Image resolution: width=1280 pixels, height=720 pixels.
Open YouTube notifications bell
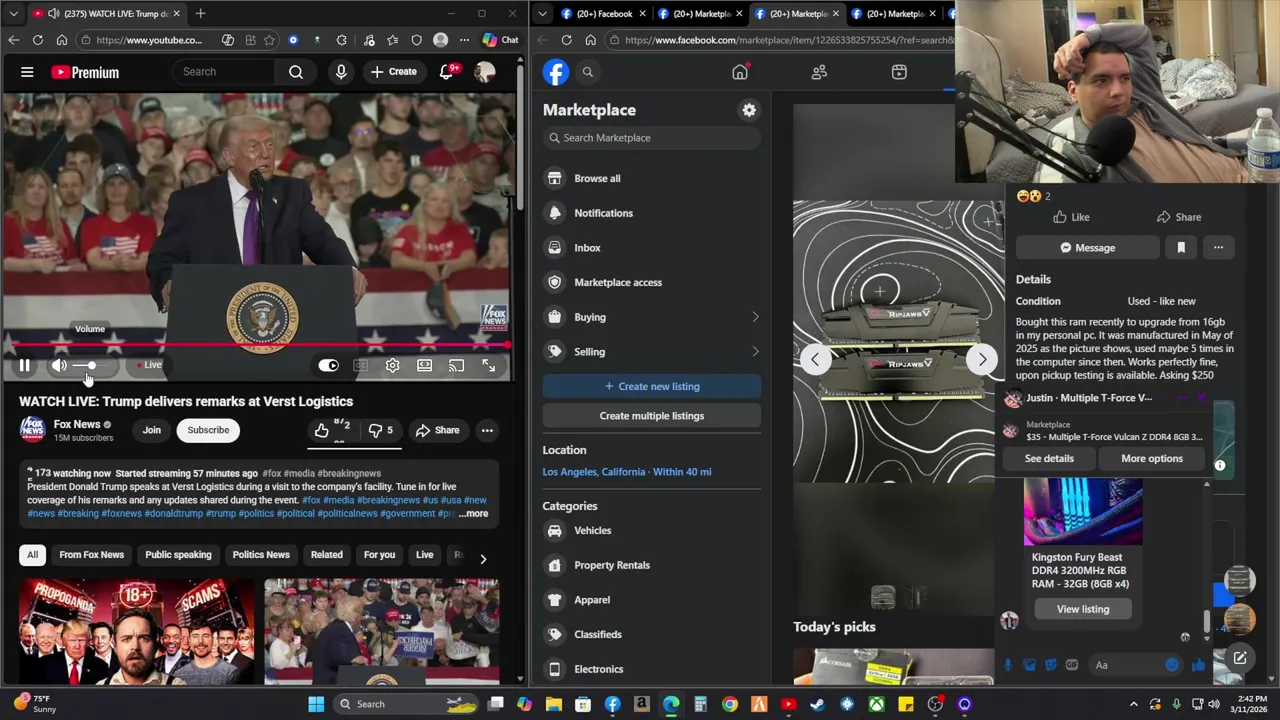coord(447,72)
